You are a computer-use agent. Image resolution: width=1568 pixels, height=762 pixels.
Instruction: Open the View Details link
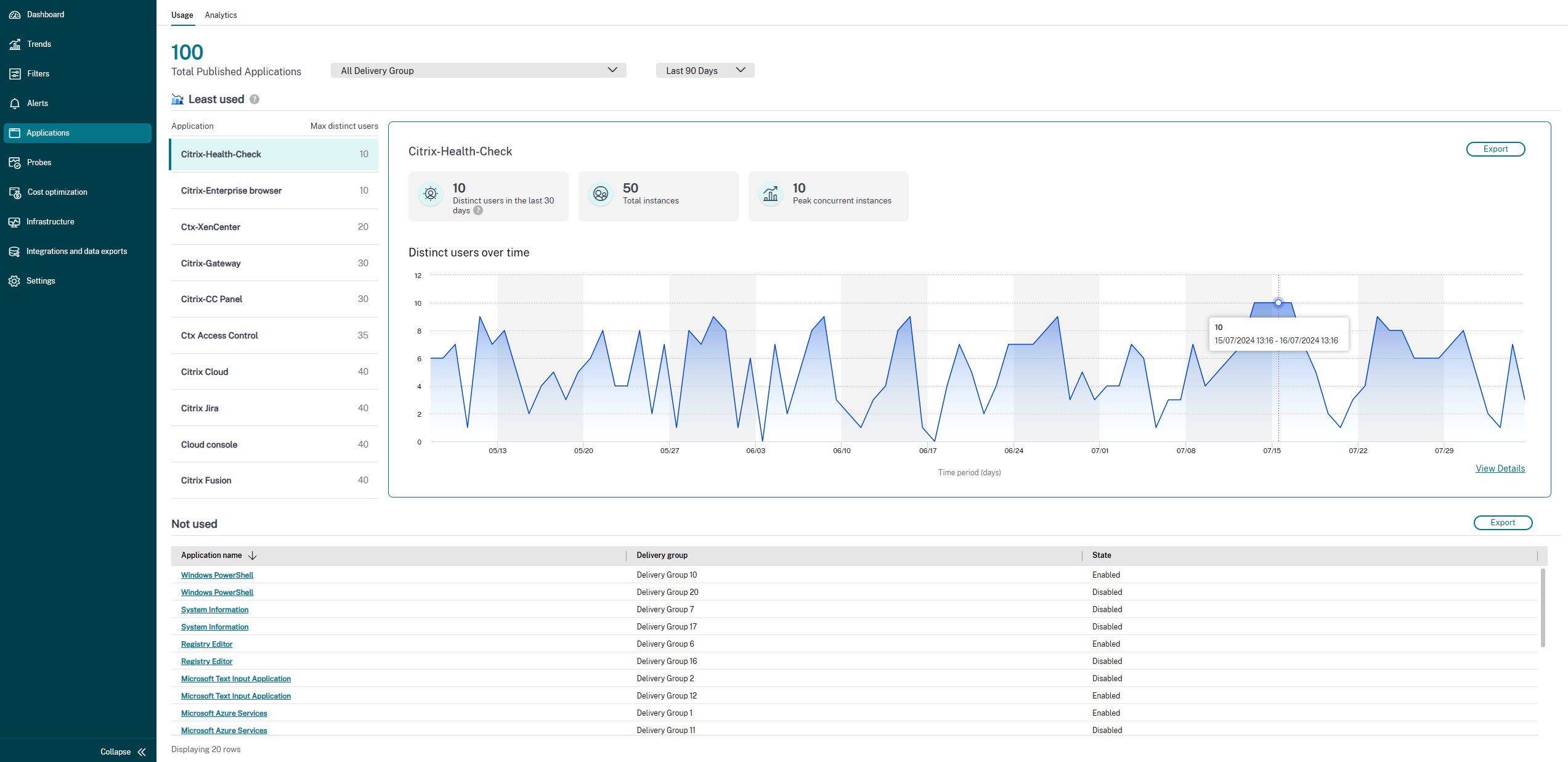1500,469
